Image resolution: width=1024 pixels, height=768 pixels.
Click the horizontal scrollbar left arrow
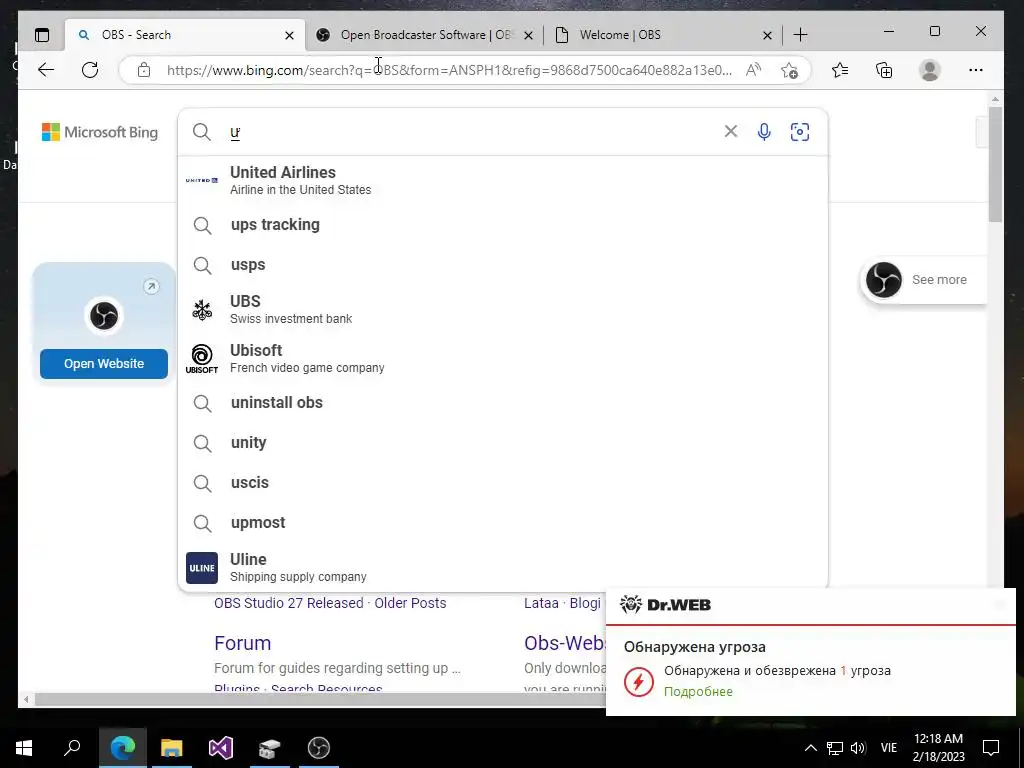pyautogui.click(x=25, y=699)
